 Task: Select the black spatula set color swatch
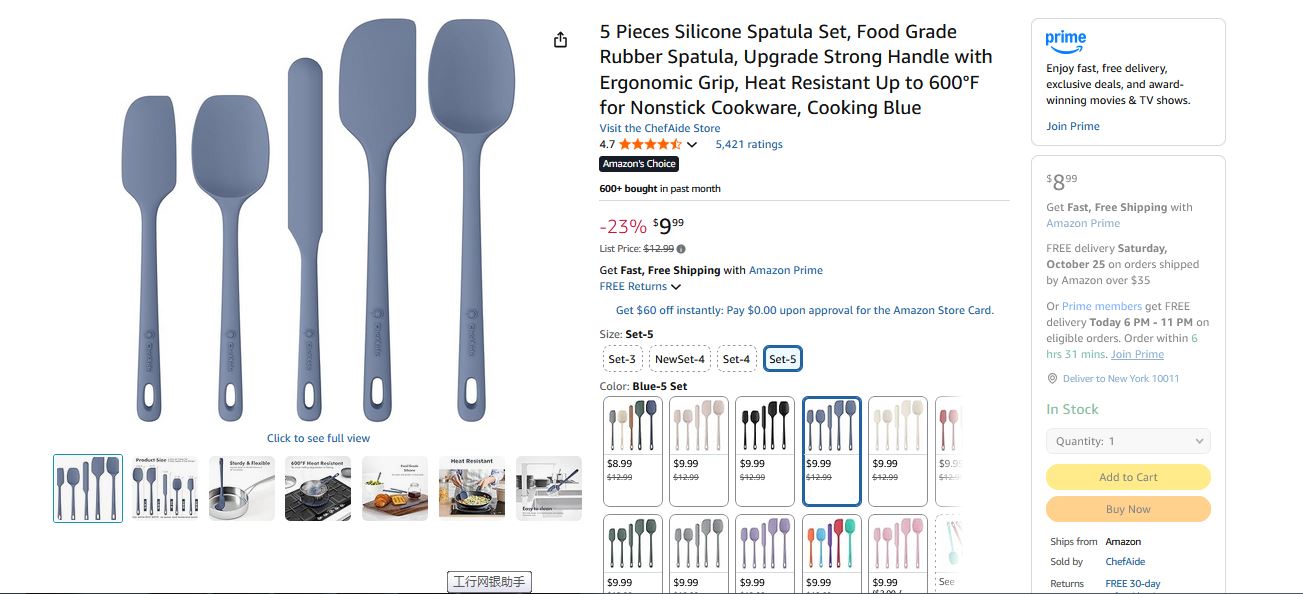coord(765,451)
